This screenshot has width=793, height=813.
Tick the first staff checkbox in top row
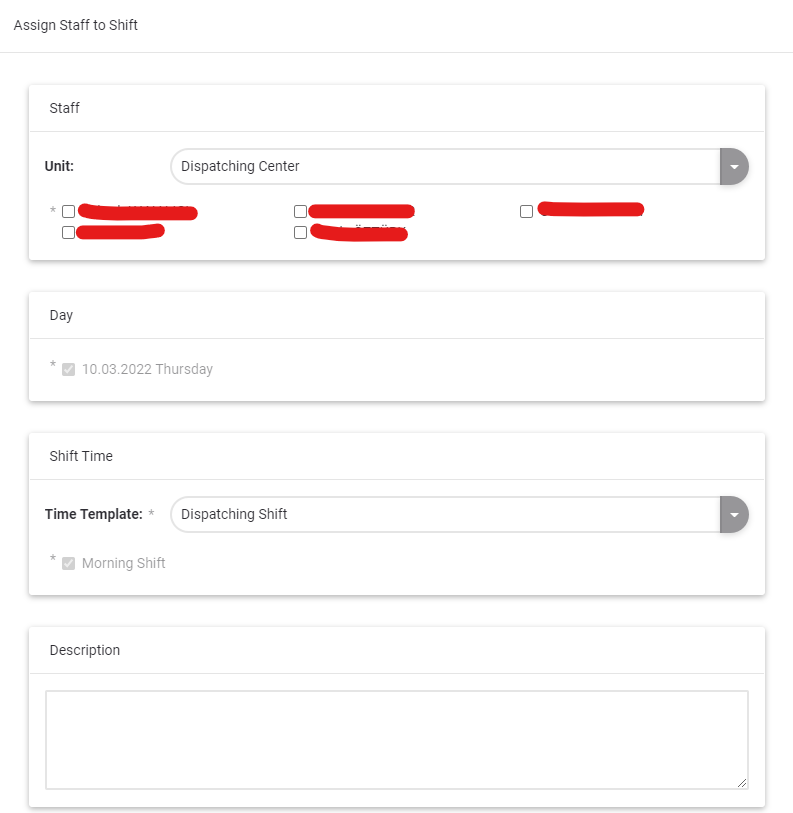pyautogui.click(x=68, y=212)
